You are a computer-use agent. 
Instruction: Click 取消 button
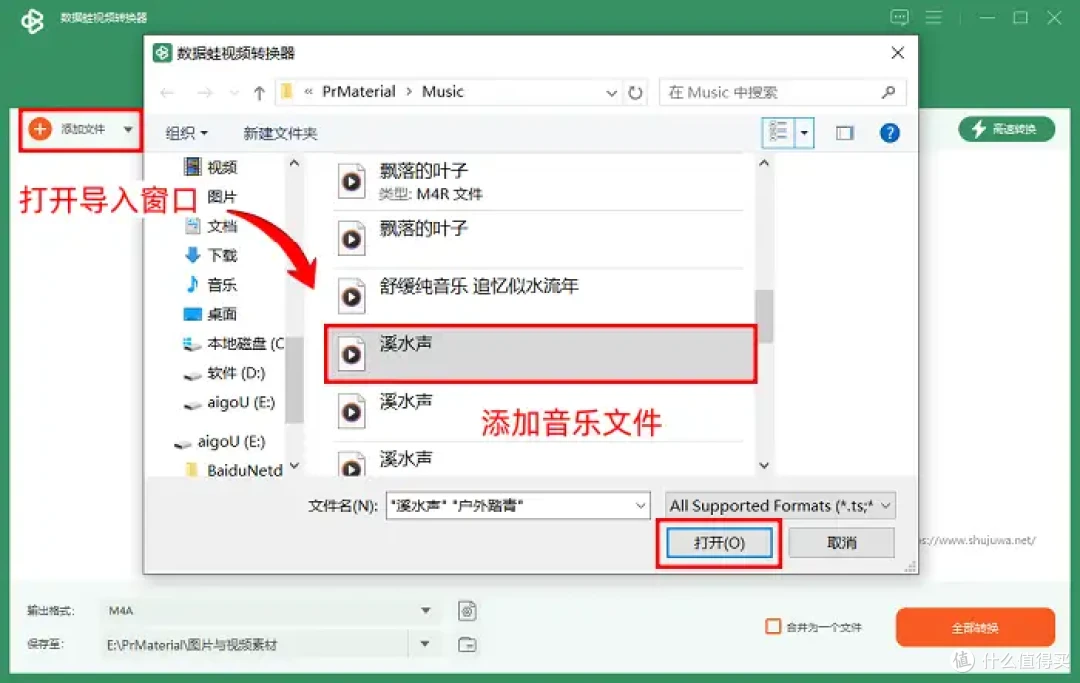[x=842, y=543]
